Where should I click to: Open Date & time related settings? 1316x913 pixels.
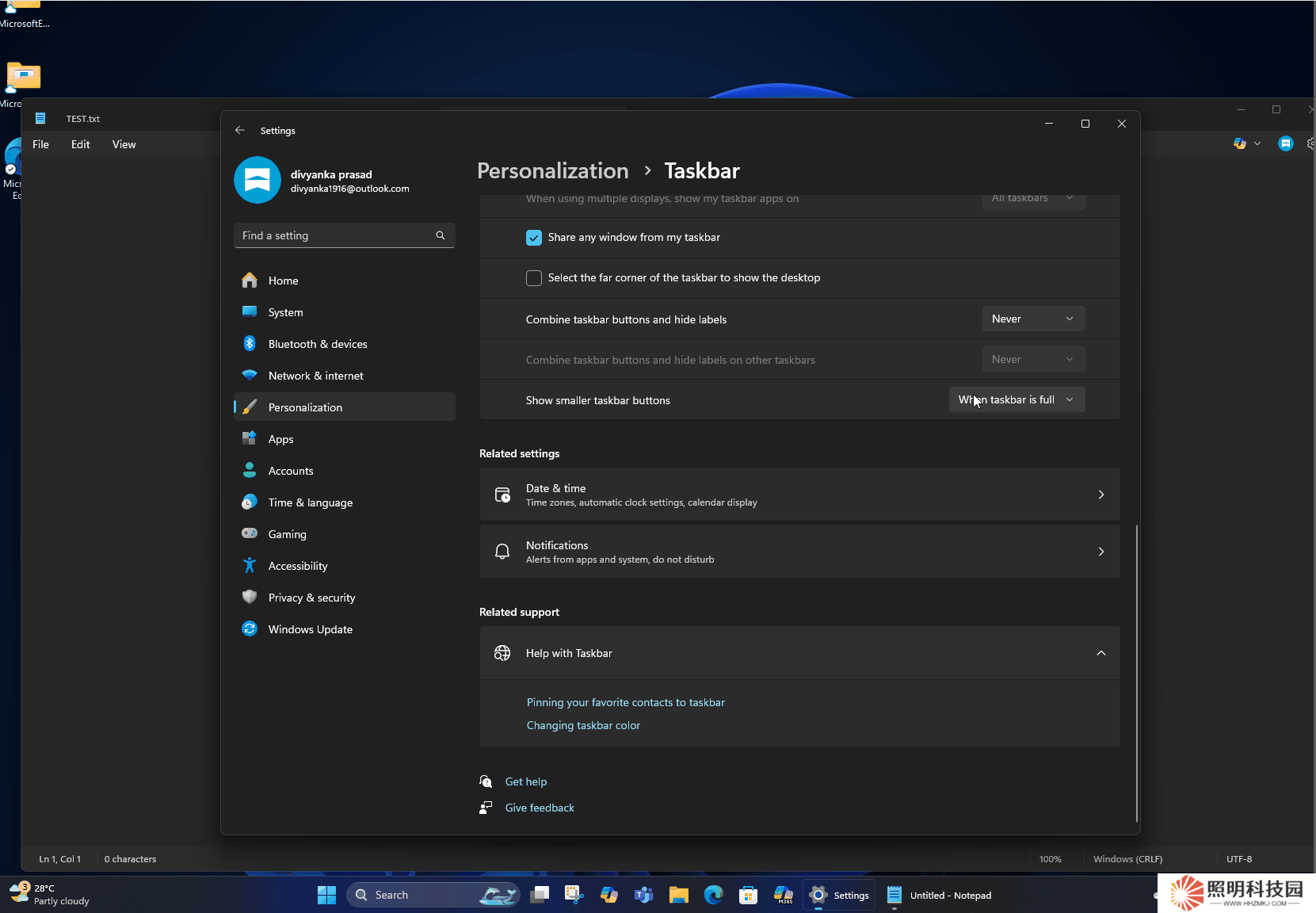pos(799,495)
